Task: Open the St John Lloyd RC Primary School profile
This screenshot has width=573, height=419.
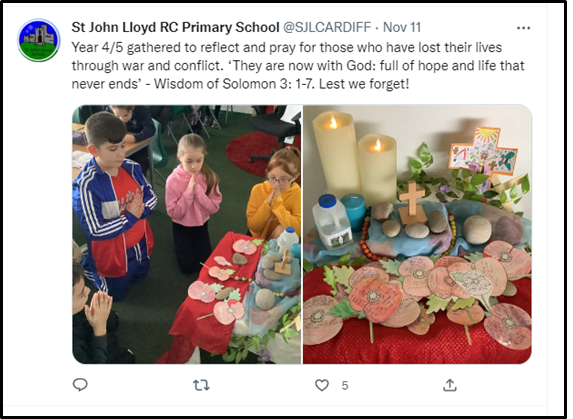Action: click(175, 27)
